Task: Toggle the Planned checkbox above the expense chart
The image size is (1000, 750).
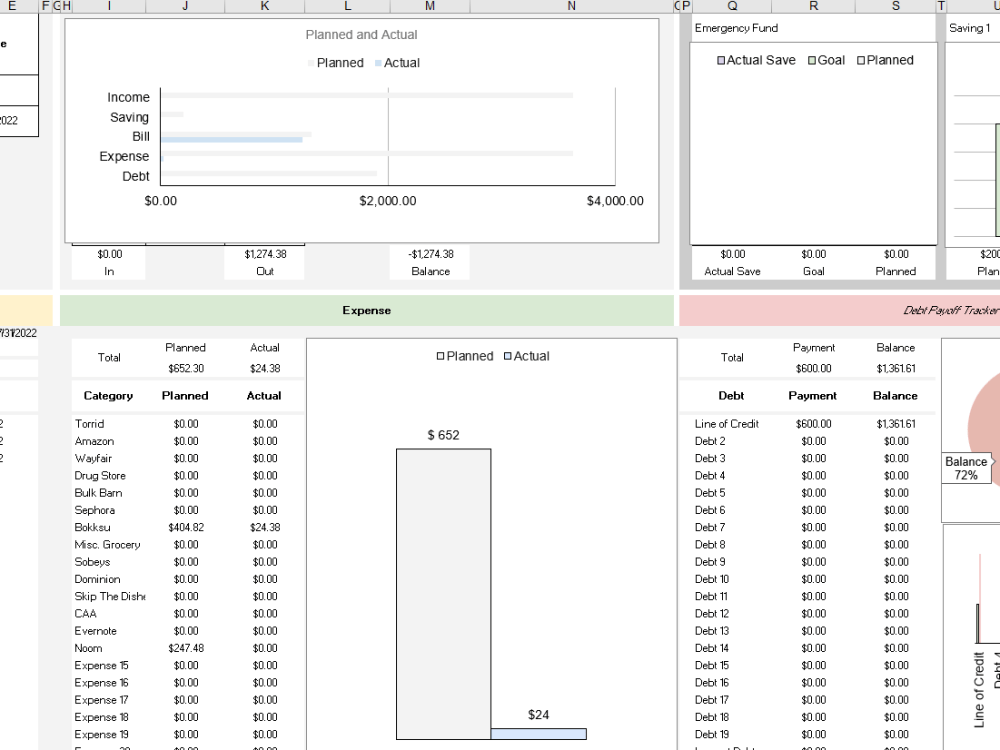Action: [x=440, y=355]
